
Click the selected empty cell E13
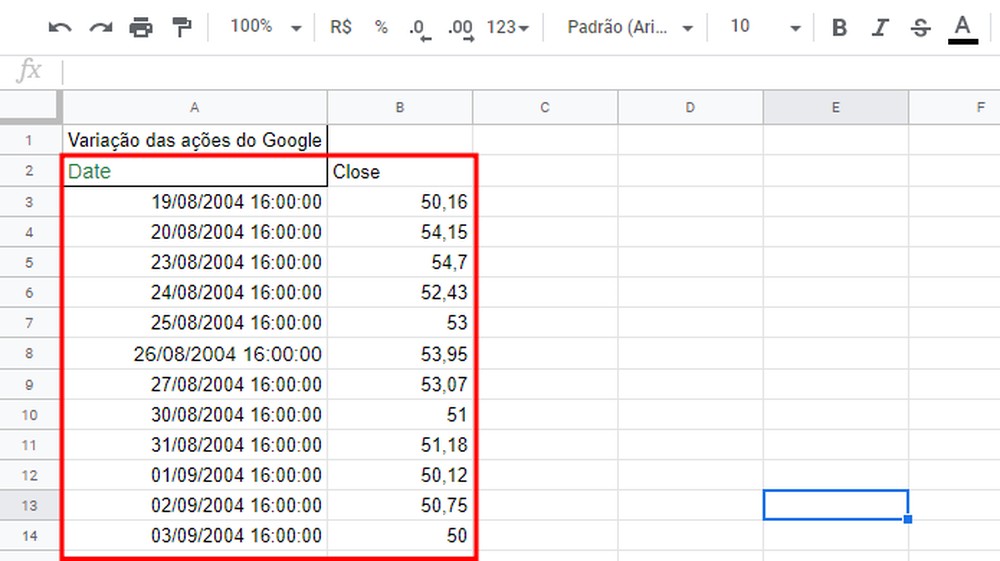click(835, 505)
